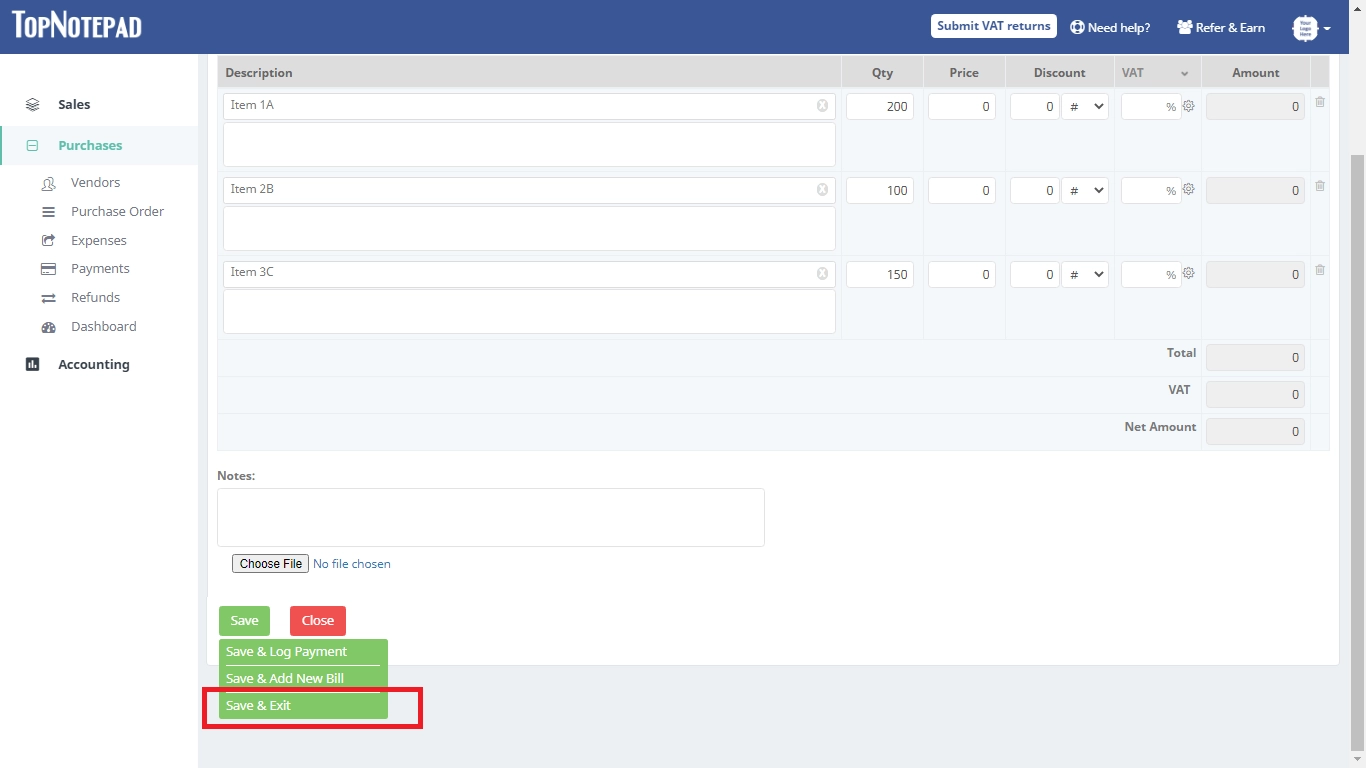Select the Refunds sidebar icon
The height and width of the screenshot is (768, 1366).
48,297
